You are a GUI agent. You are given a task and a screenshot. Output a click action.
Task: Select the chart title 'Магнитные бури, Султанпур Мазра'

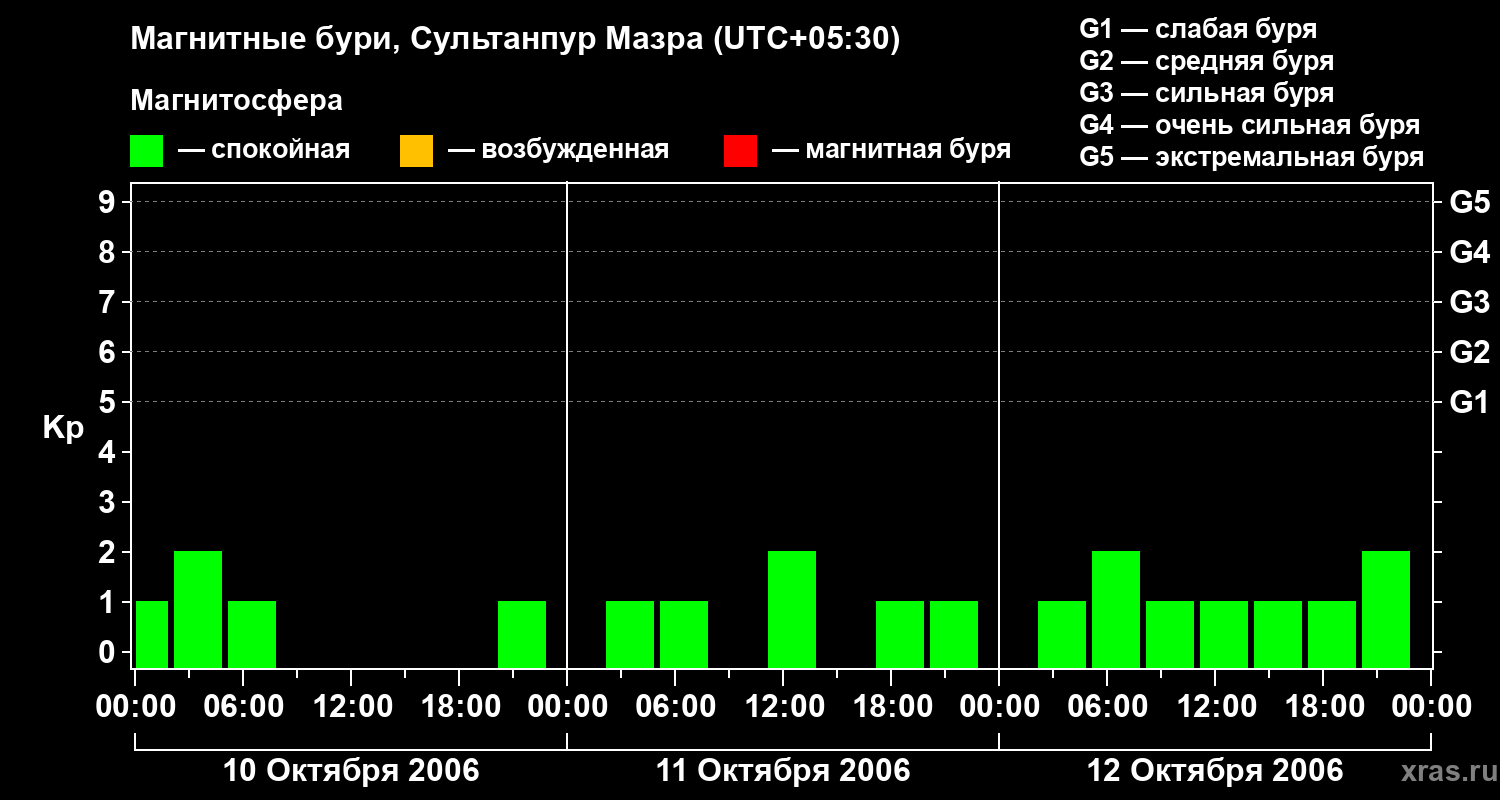[417, 40]
